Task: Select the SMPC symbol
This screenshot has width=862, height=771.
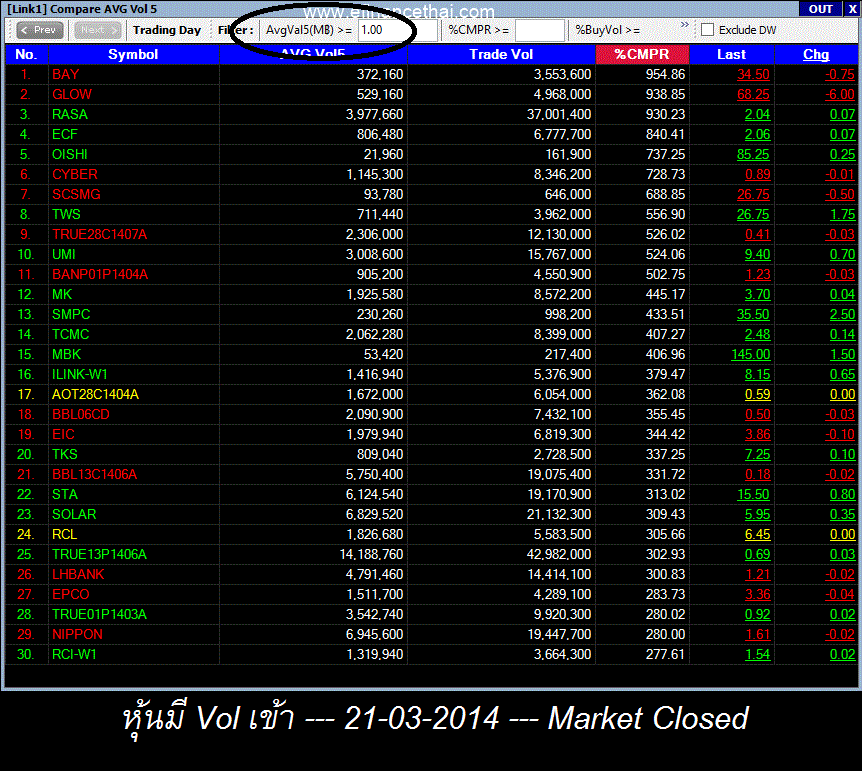Action: (71, 314)
